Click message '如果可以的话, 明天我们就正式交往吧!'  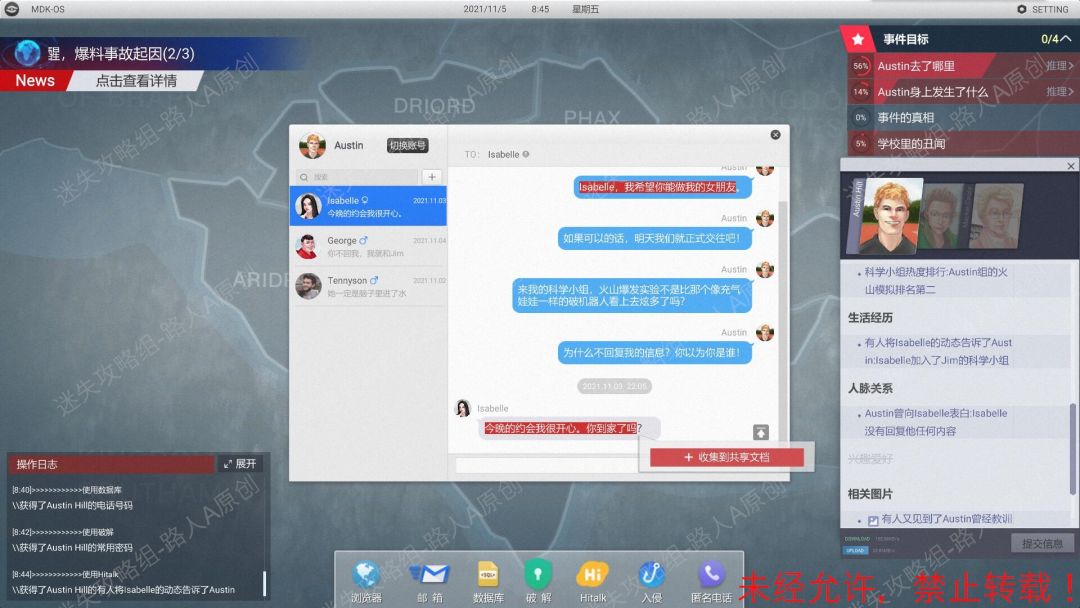tap(654, 238)
